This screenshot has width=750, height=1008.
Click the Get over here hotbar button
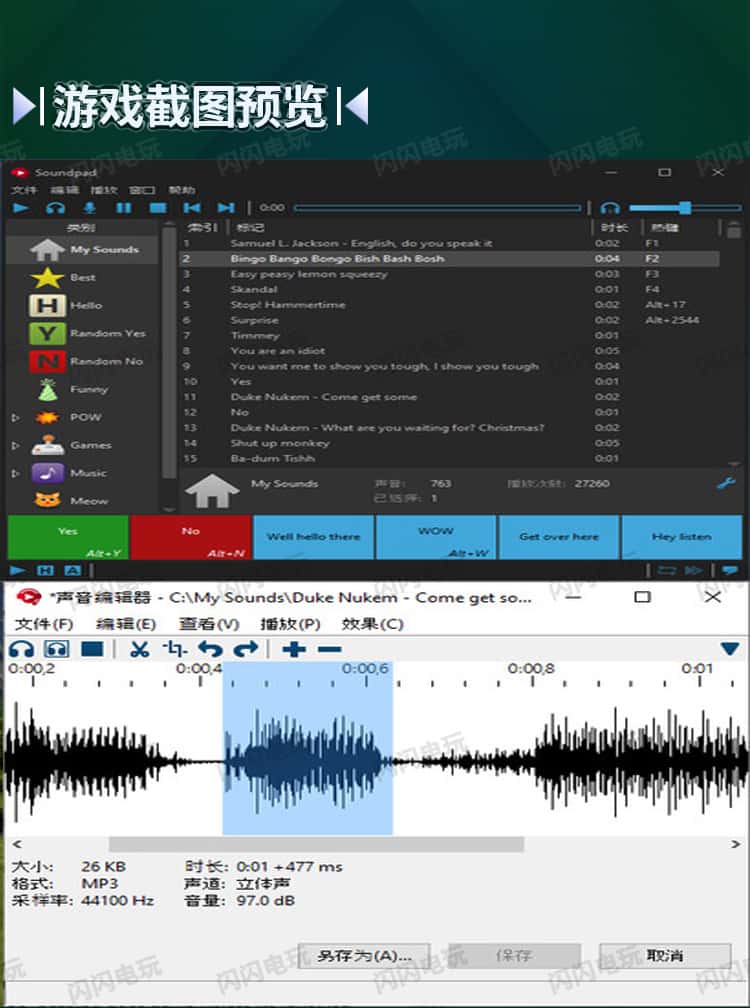click(x=559, y=537)
